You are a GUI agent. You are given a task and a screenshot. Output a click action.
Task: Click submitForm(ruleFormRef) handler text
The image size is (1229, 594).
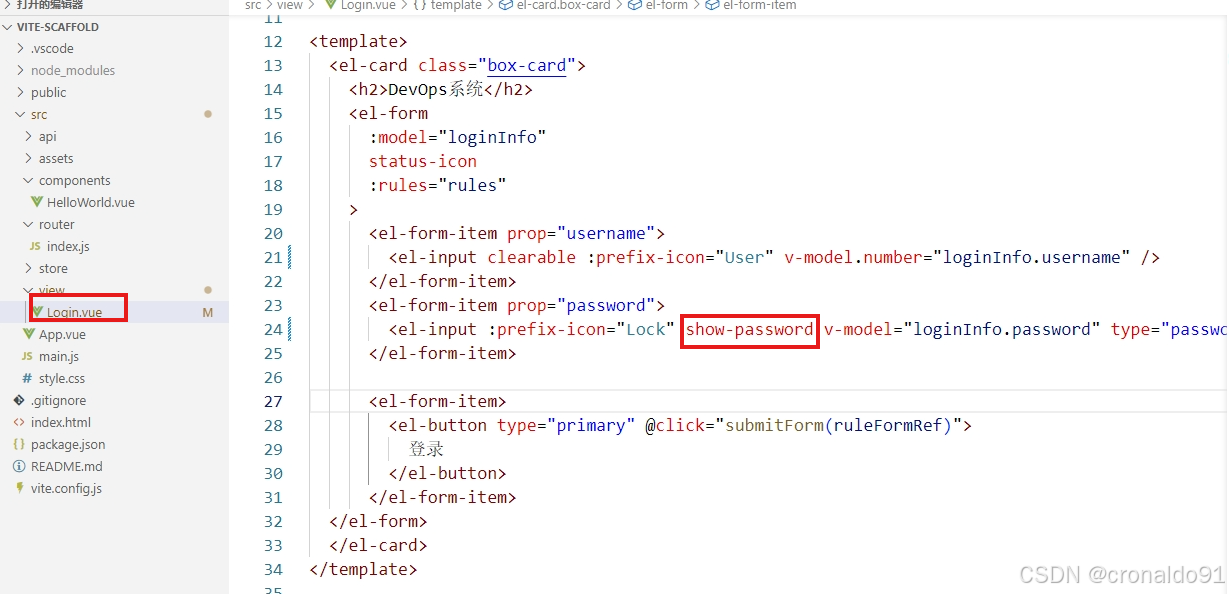tap(837, 425)
